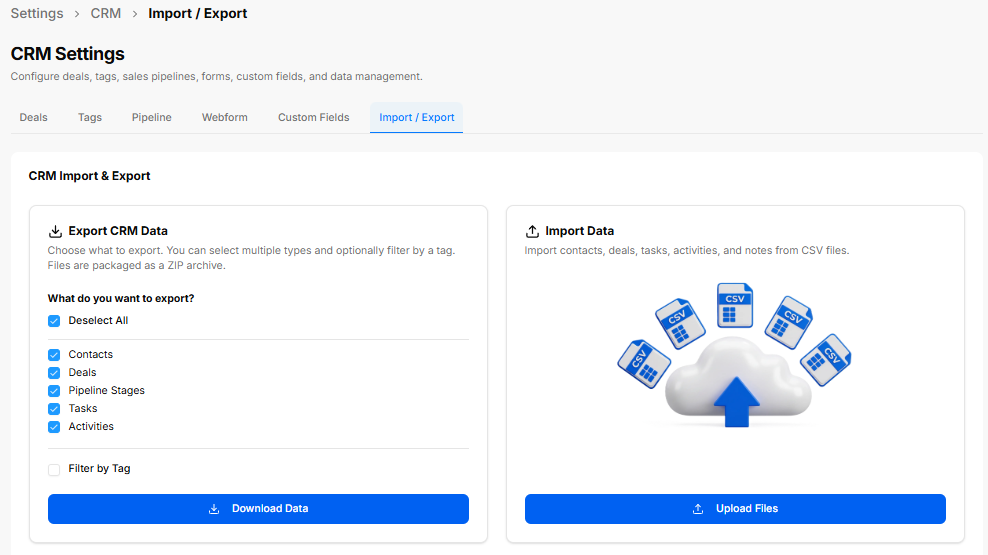
Task: Open CRM breadcrumb link
Action: click(x=106, y=14)
